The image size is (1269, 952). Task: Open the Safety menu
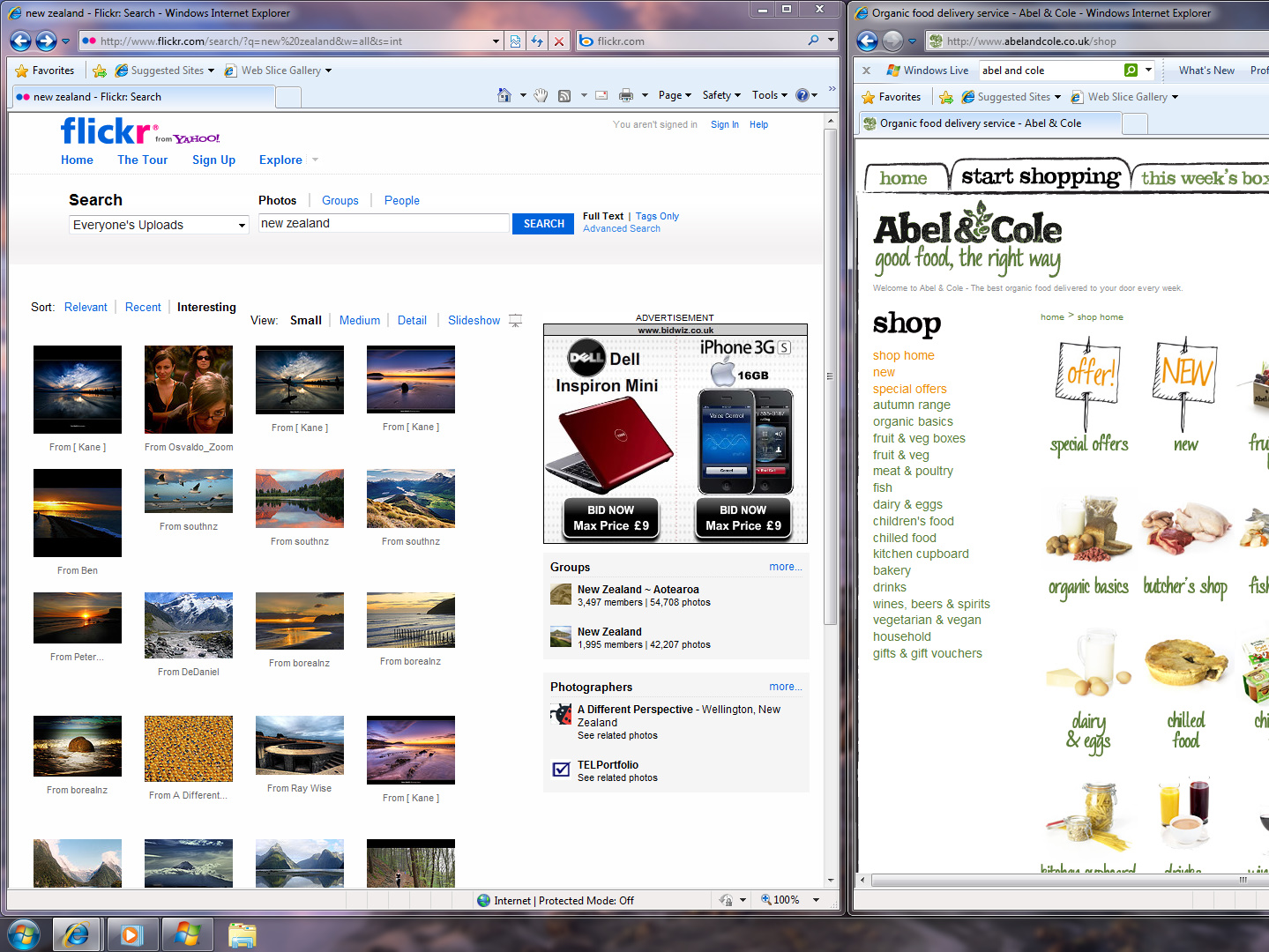click(721, 95)
